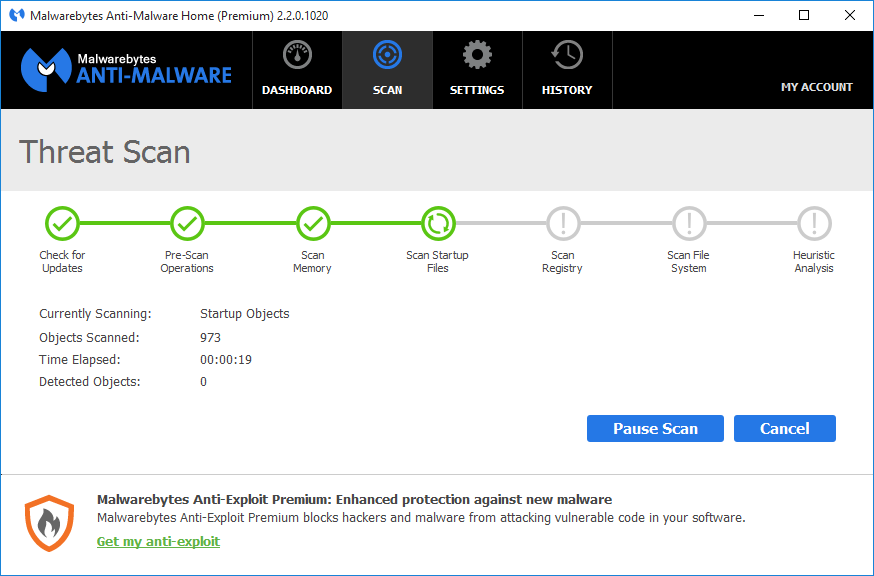Viewport: 874px width, 576px height.
Task: Click the Scan Memory checkmark icon
Action: coord(312,224)
